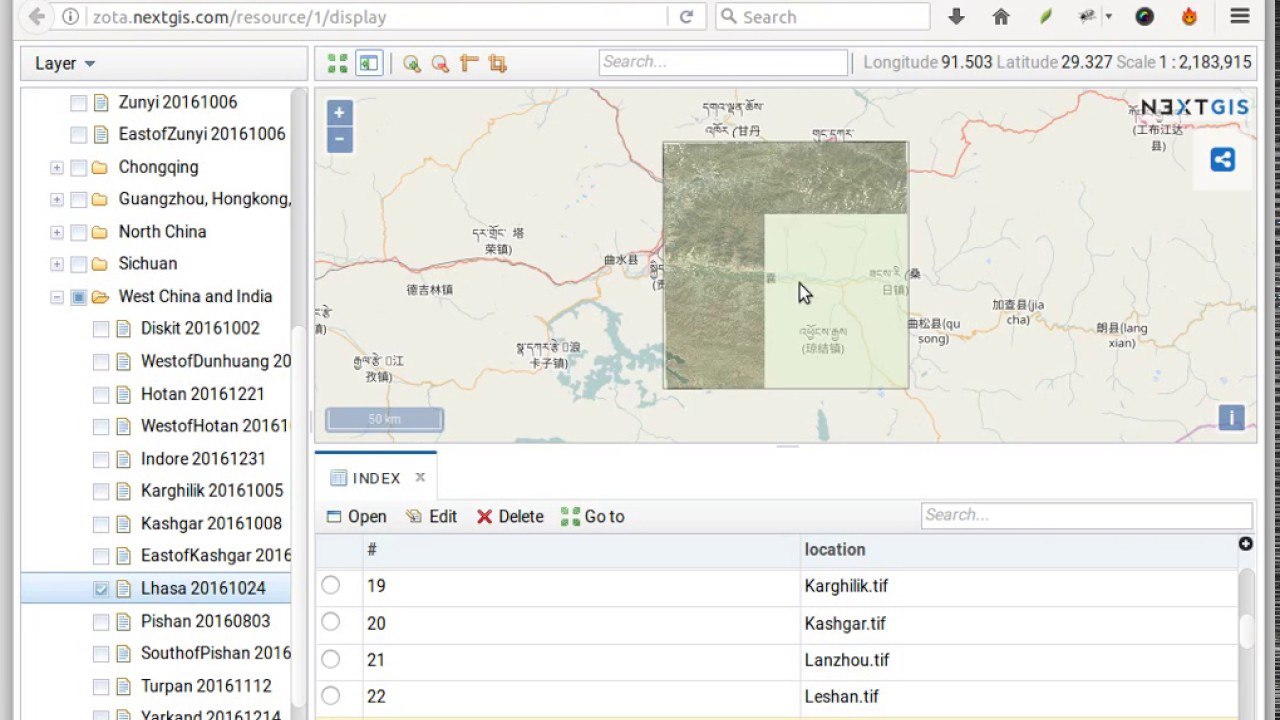The width and height of the screenshot is (1280, 720).
Task: Toggle the side panel icon in map toolbar
Action: 369,63
